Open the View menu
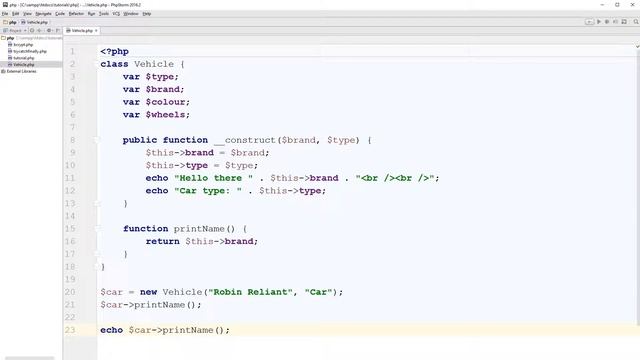 click(27, 13)
